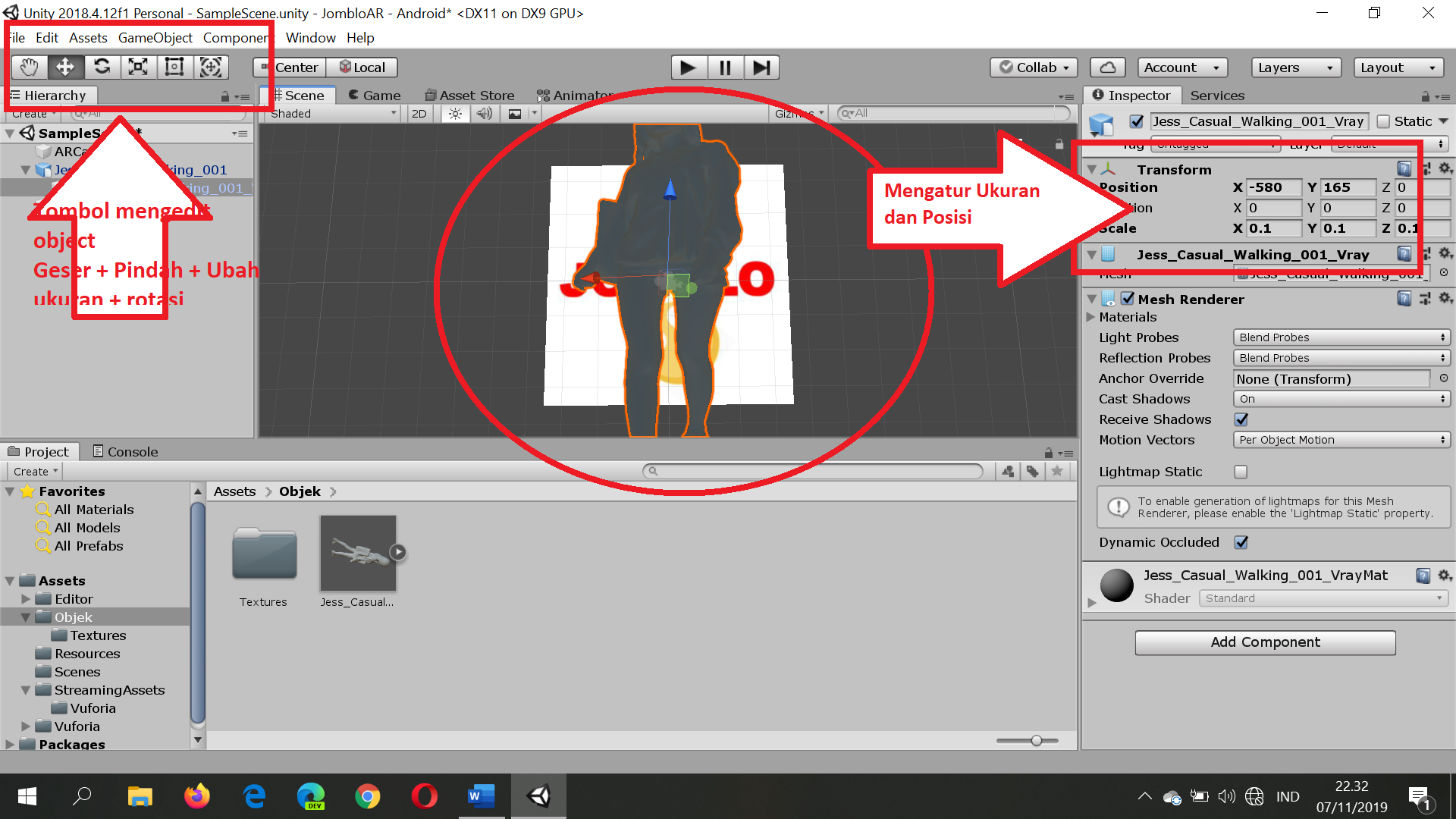Click anchor override object picker circle

1443,378
